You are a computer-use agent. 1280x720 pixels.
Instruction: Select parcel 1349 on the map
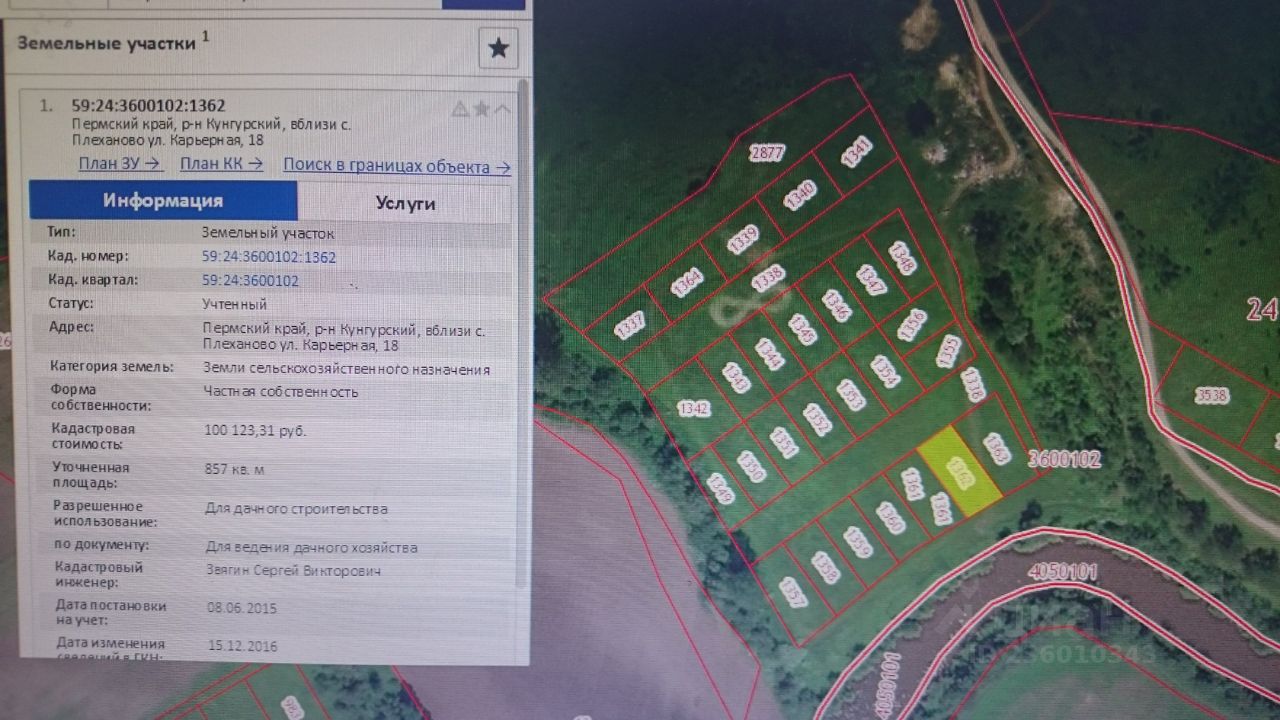tap(720, 490)
